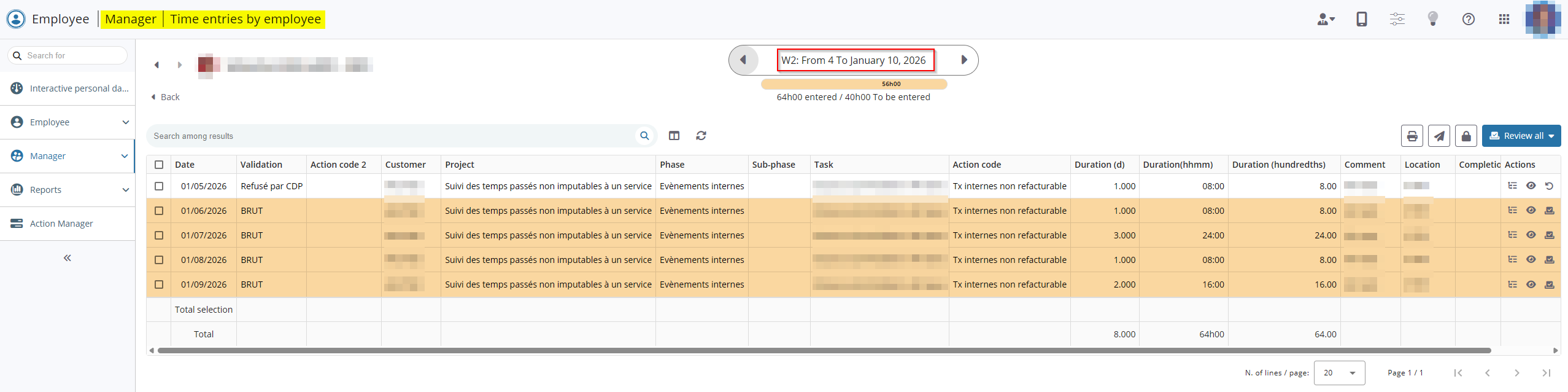Open the column chooser icon
The width and height of the screenshot is (1568, 392).
pyautogui.click(x=674, y=136)
